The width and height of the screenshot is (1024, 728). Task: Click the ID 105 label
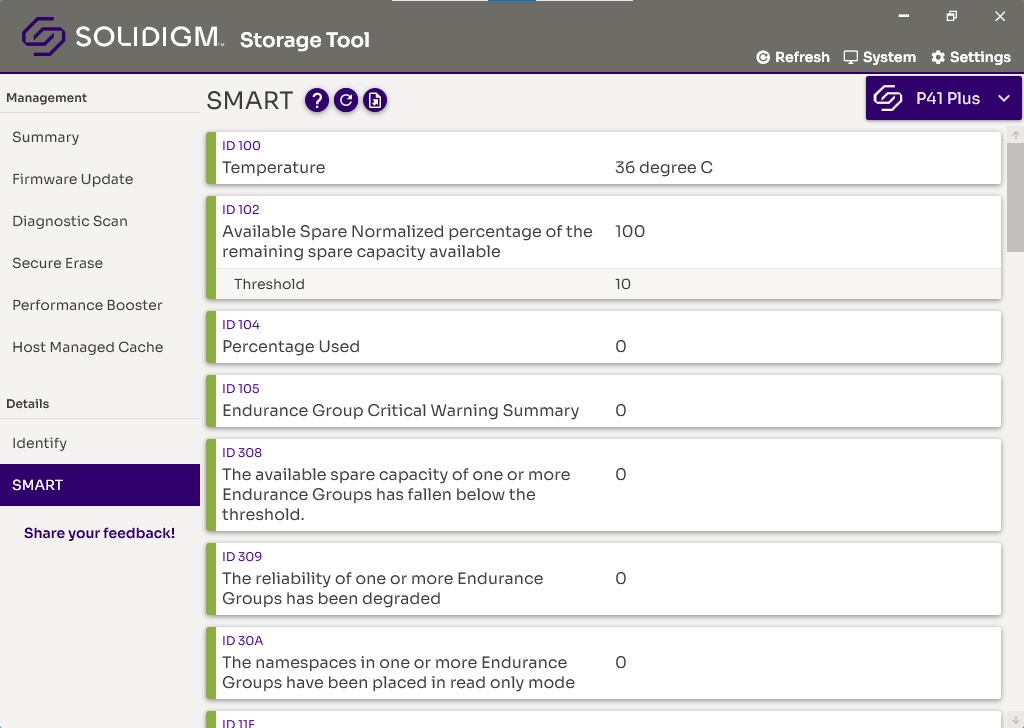tap(240, 388)
